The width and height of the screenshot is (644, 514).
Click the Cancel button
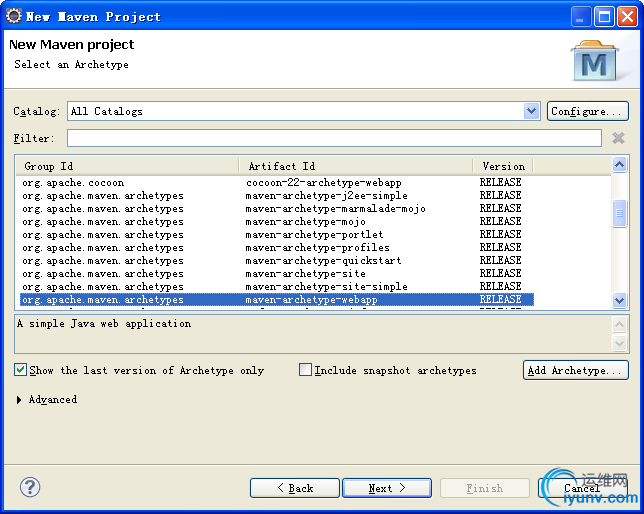582,488
